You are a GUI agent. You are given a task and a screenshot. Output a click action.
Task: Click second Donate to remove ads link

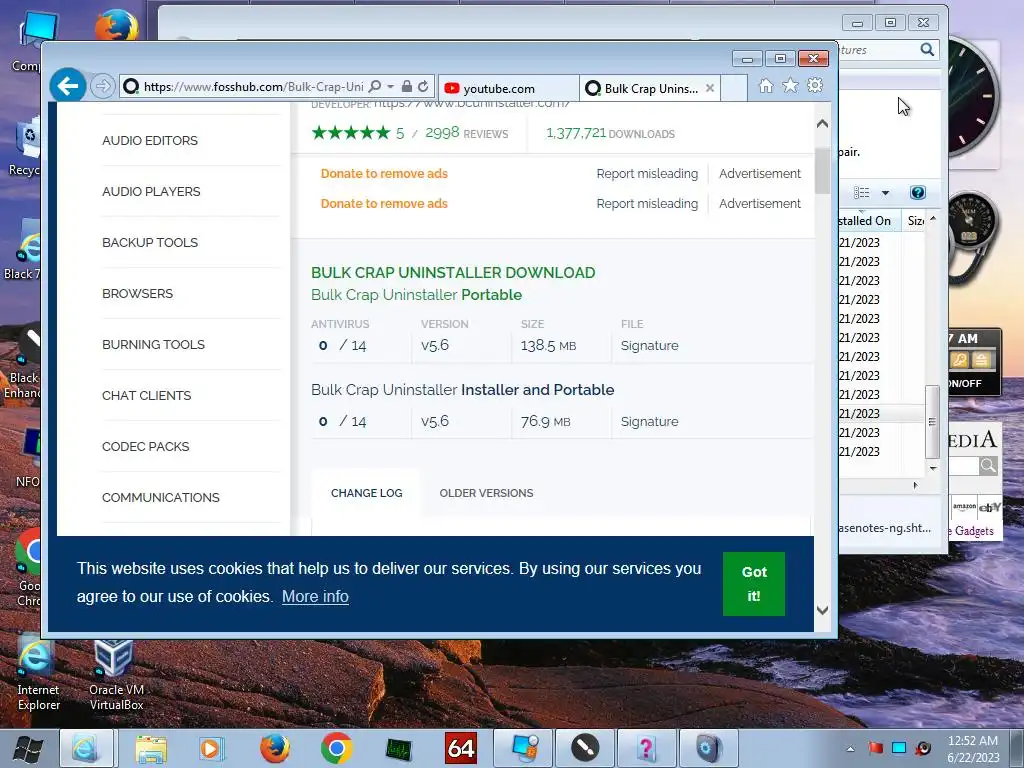coord(384,204)
